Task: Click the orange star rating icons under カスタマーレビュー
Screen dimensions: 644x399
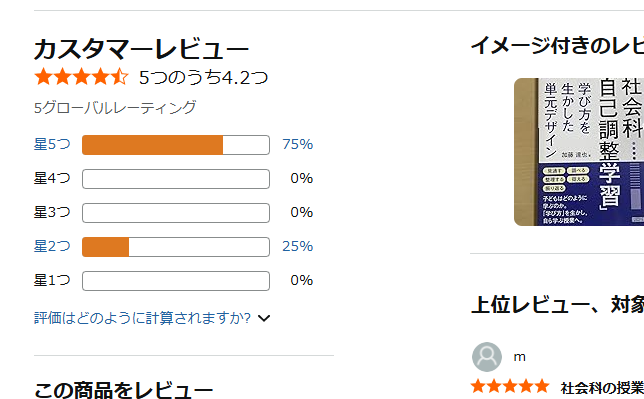Action: pyautogui.click(x=81, y=77)
